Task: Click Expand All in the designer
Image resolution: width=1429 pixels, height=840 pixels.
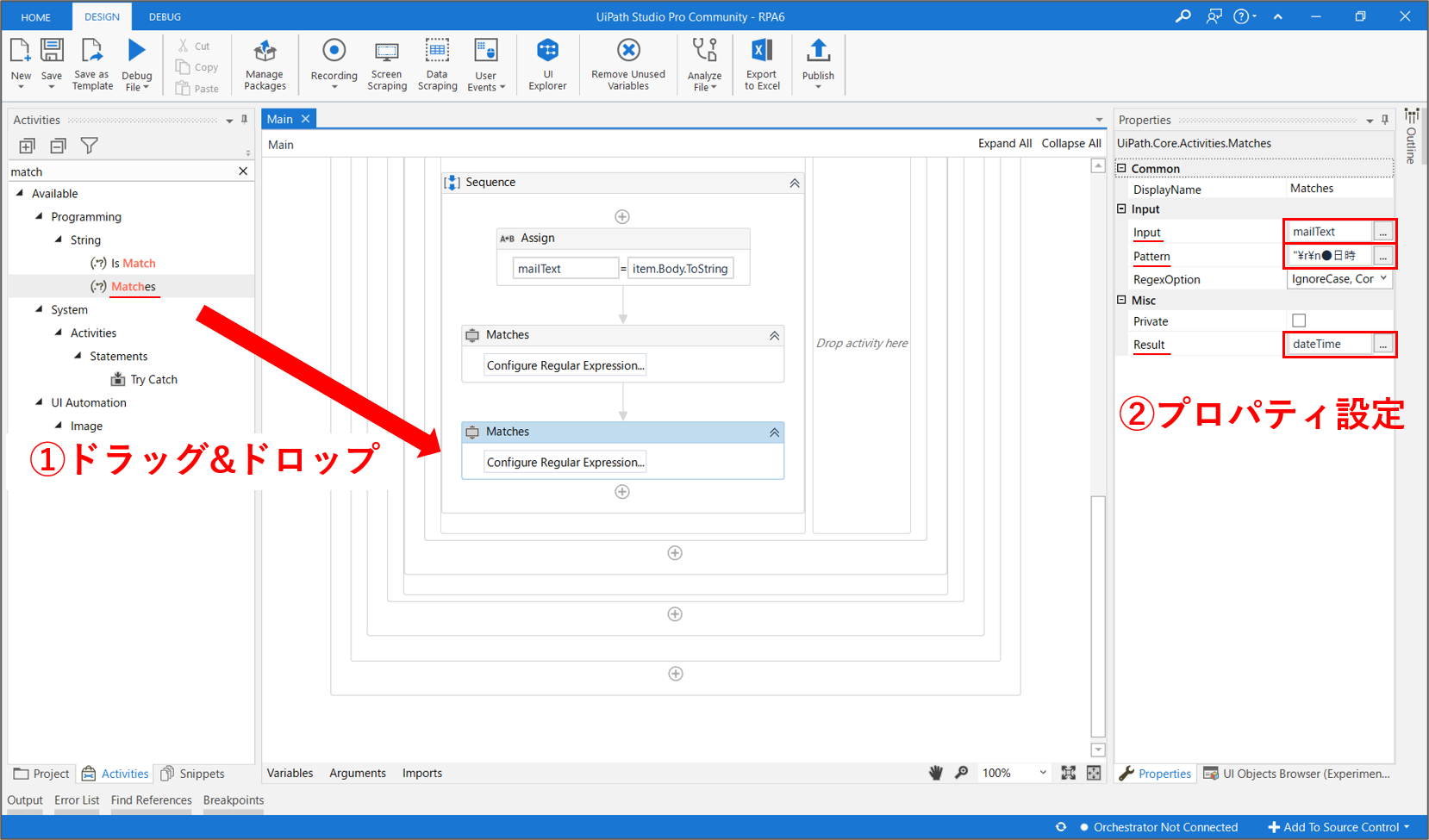Action: [x=1004, y=144]
